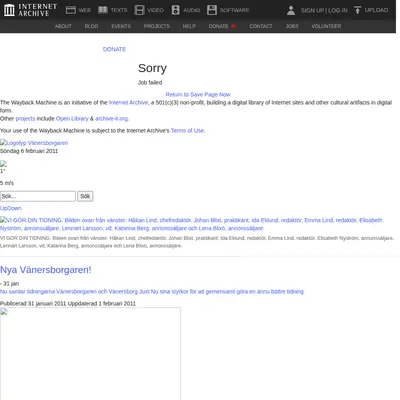Open the Events menu item
Screen dimensions: 400x400
121,26
